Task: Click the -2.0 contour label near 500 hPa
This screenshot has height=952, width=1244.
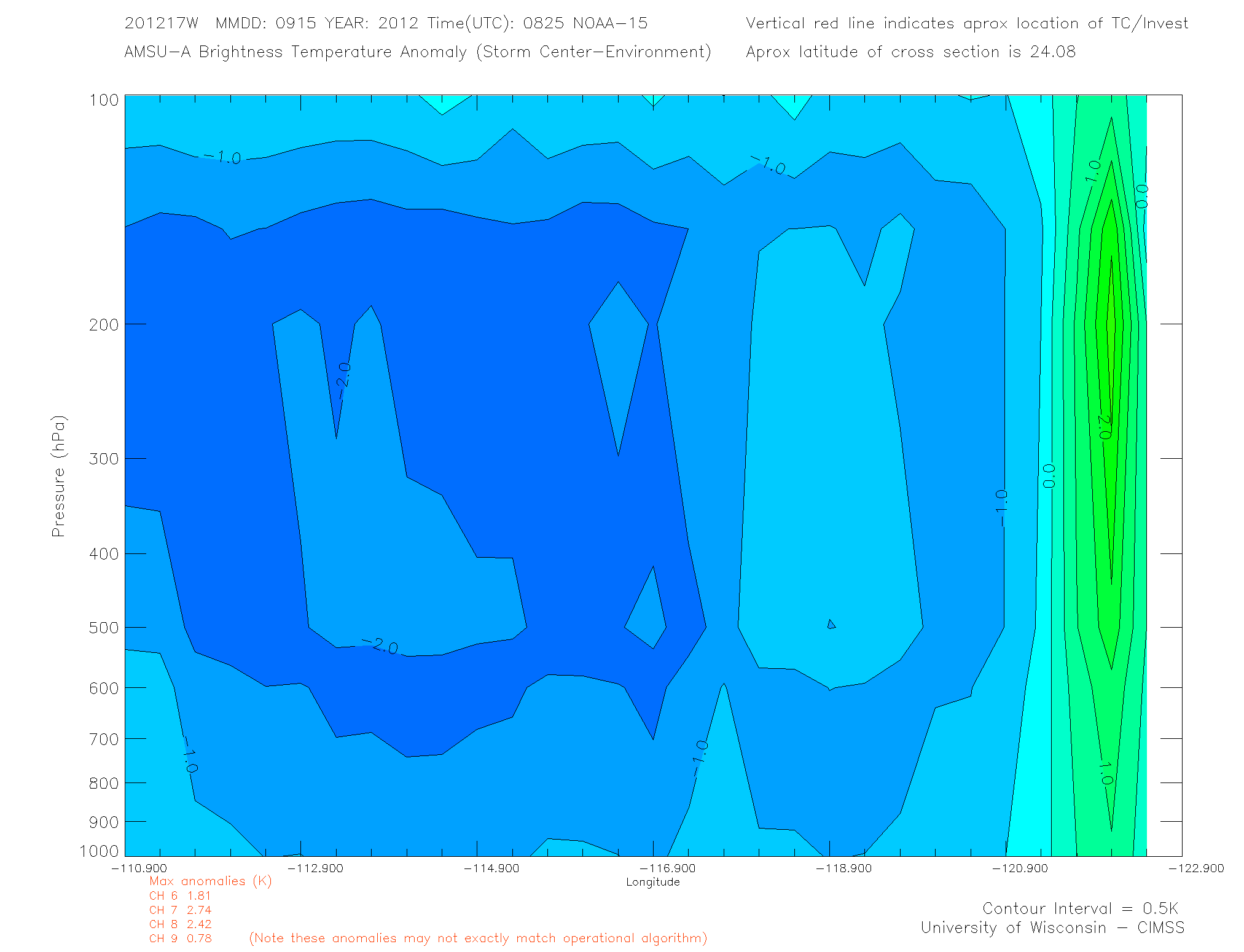Action: coord(381,646)
